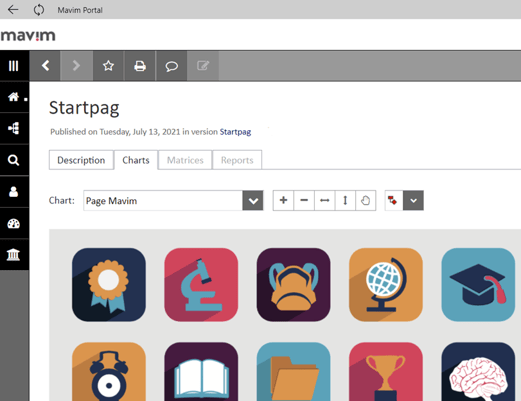Expand the chart legend dropdown arrow
Image resolution: width=521 pixels, height=401 pixels.
coord(413,200)
